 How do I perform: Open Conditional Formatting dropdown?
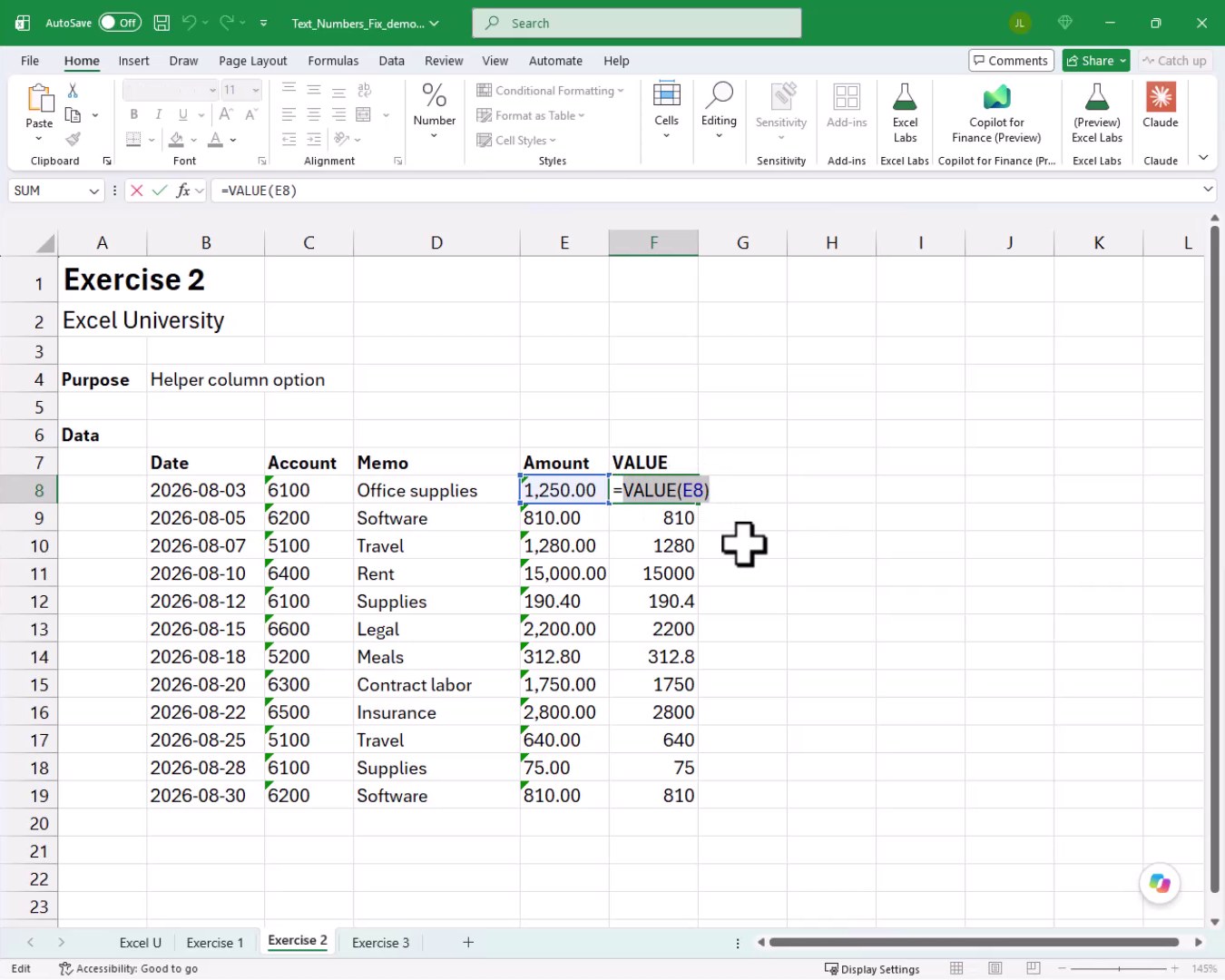tap(550, 91)
